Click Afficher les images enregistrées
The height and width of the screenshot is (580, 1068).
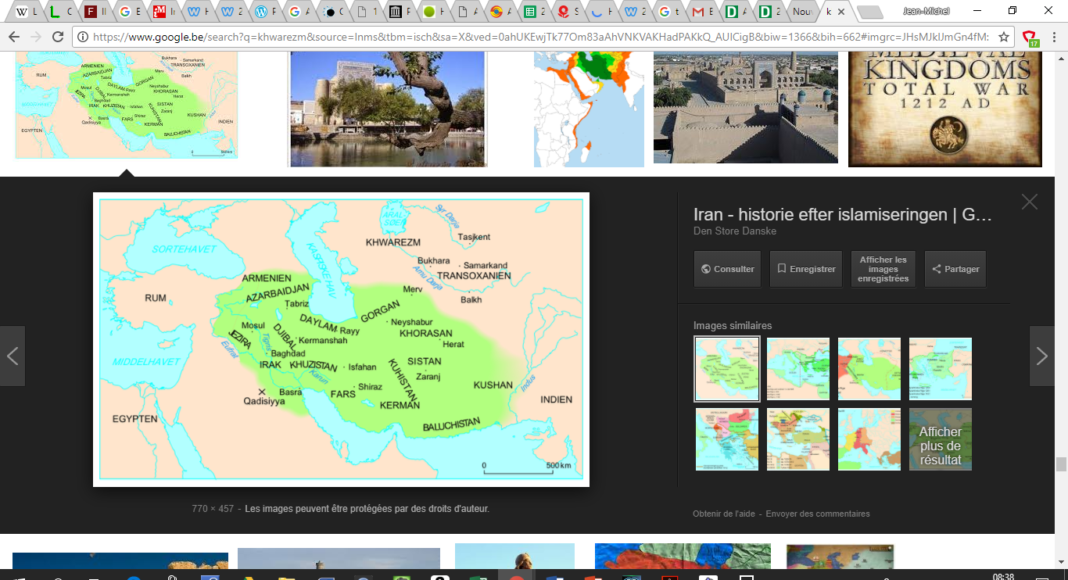click(882, 269)
